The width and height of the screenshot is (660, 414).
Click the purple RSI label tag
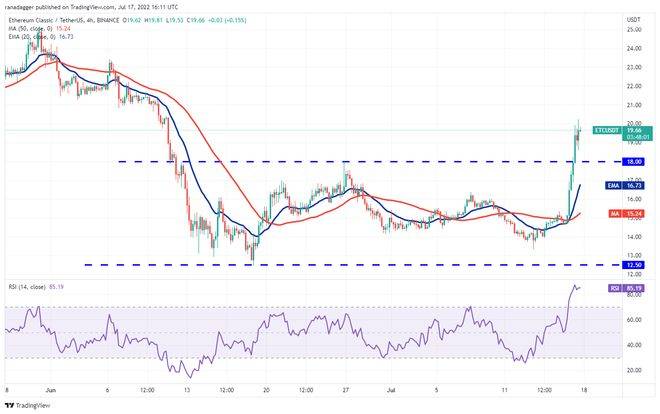(607, 288)
